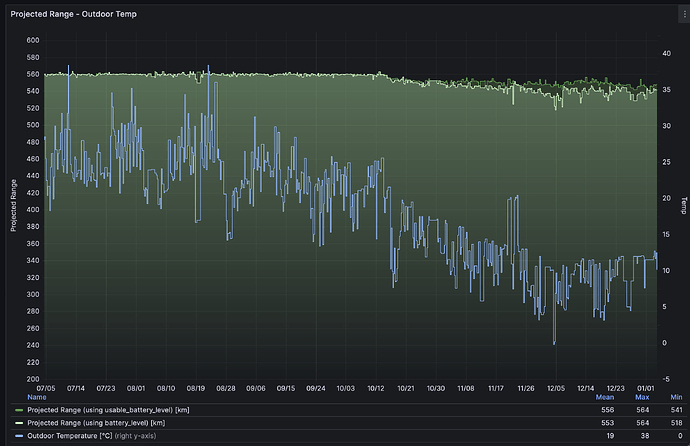The image size is (690, 446).
Task: Sort legend by Min column
Action: click(x=676, y=397)
